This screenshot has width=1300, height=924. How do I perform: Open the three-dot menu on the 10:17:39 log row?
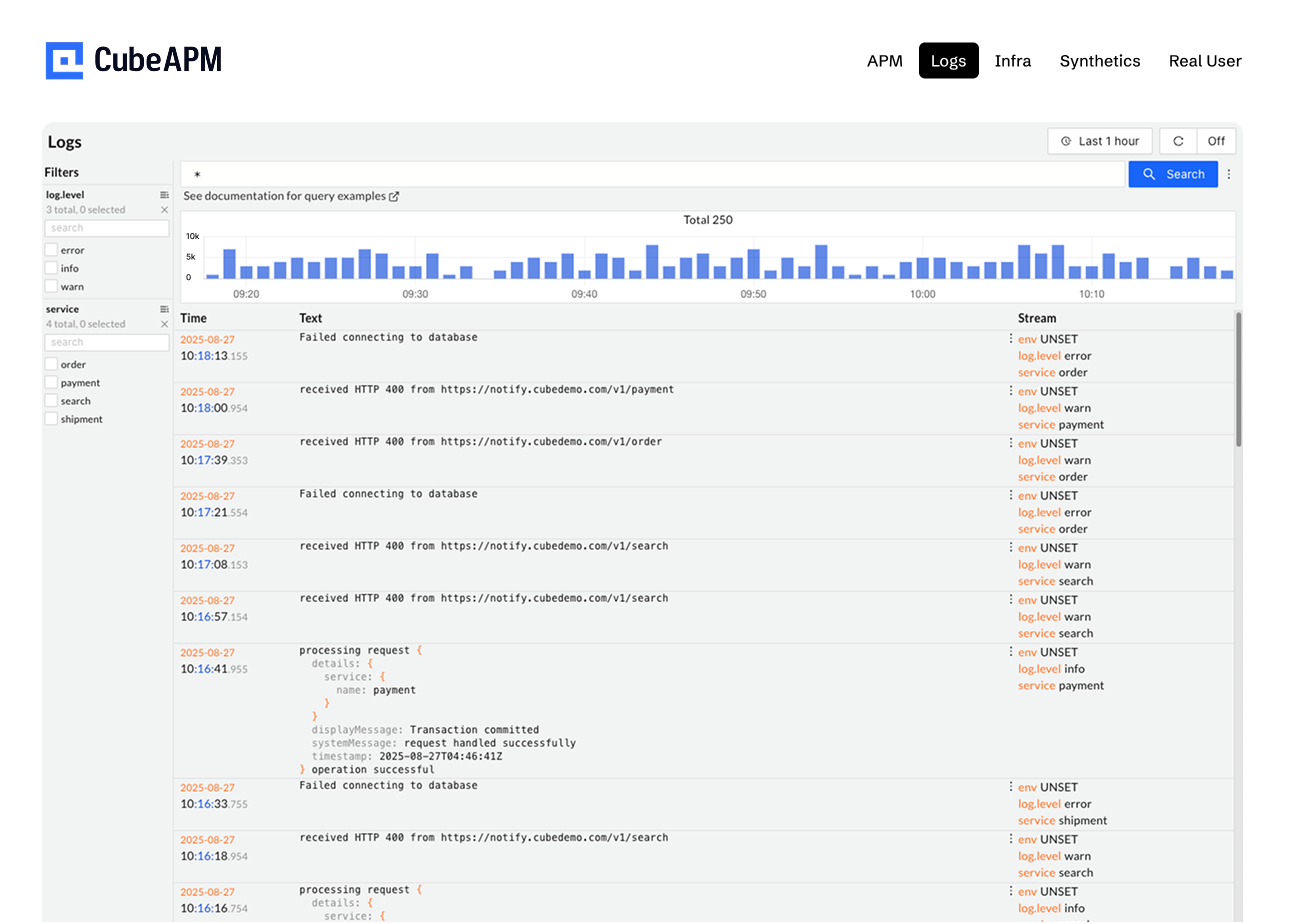(1012, 441)
